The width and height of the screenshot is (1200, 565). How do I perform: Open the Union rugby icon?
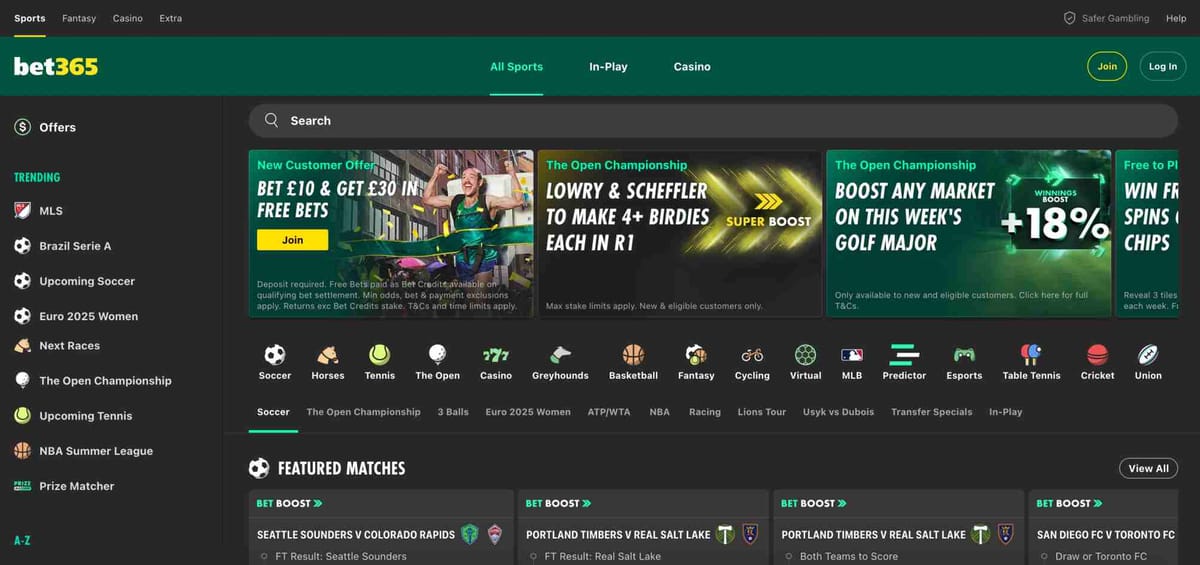1148,355
